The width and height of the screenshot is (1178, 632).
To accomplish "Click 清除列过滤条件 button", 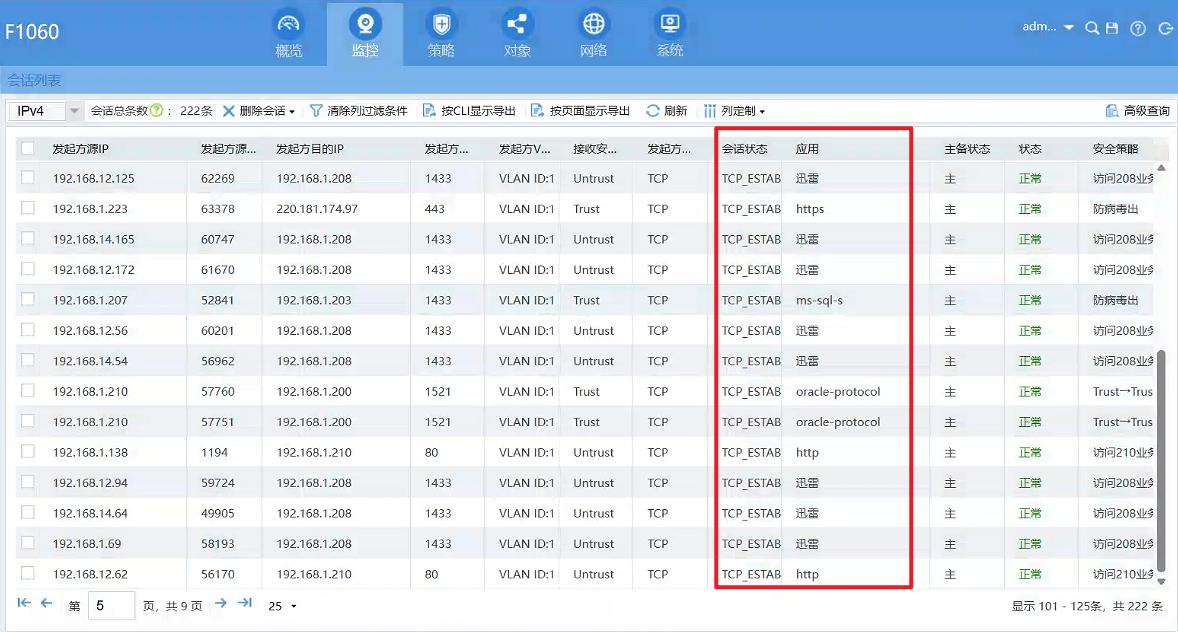I will pyautogui.click(x=358, y=111).
